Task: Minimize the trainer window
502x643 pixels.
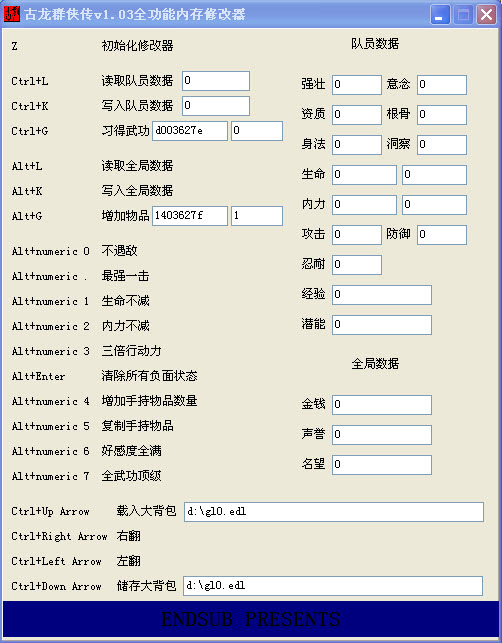Action: pos(440,15)
